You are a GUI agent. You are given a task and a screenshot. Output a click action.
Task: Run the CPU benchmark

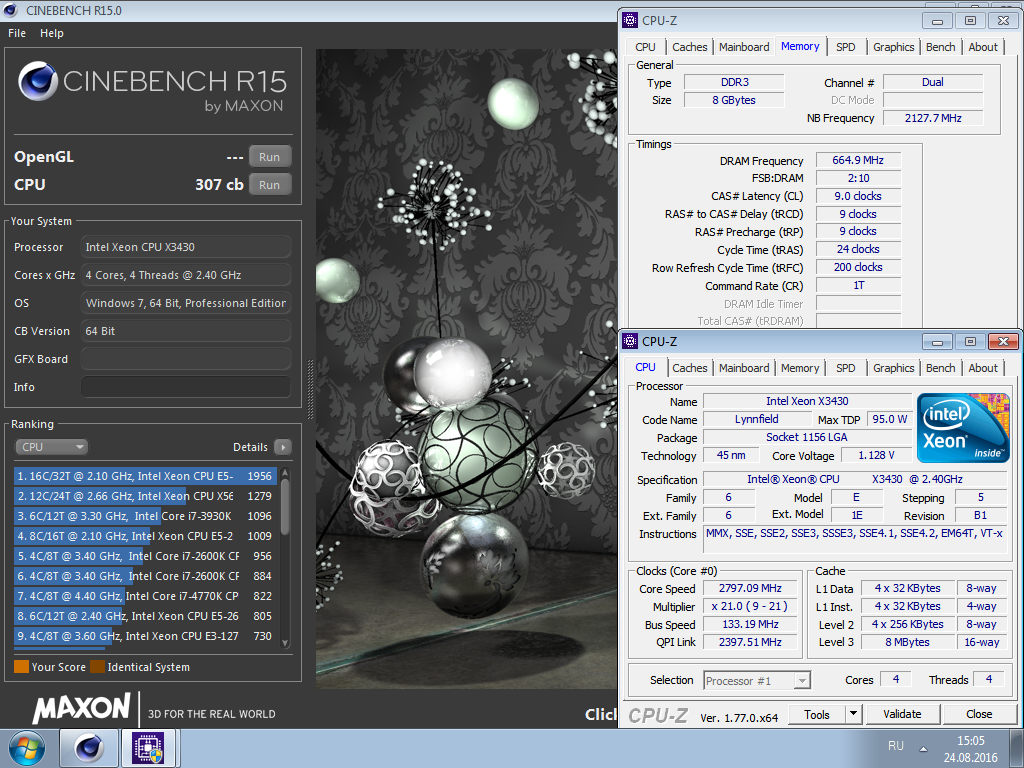[x=270, y=185]
